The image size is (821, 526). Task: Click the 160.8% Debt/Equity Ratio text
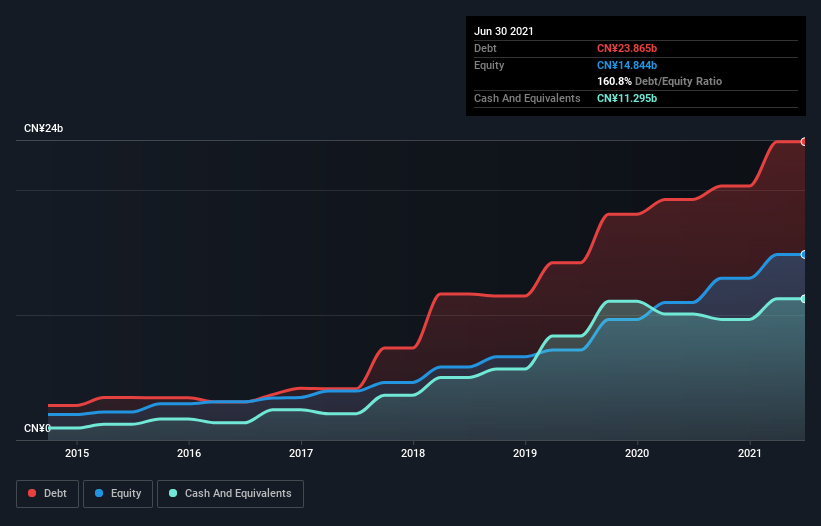(x=659, y=82)
